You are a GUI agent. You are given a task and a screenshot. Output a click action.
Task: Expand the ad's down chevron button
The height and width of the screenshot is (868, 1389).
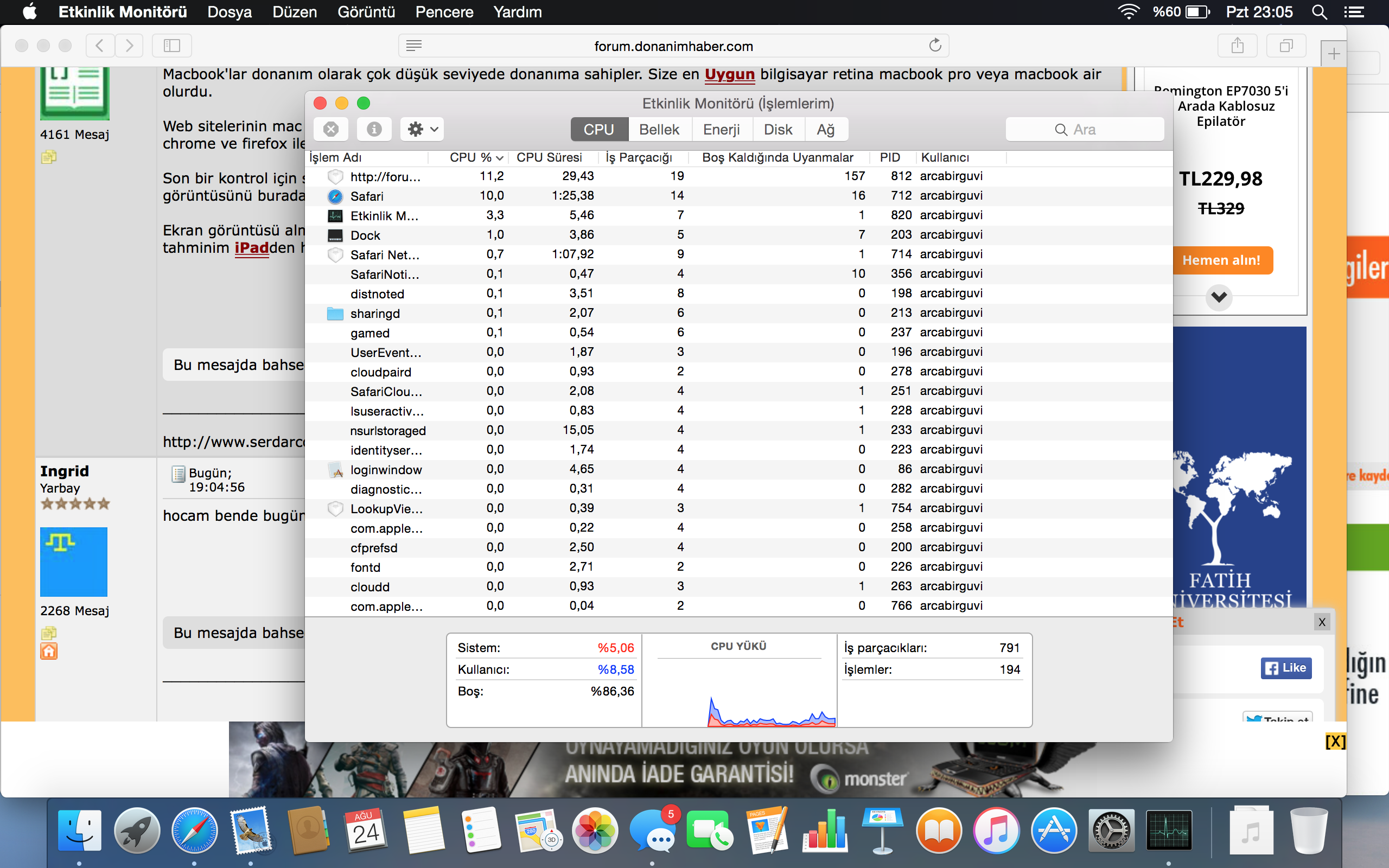coord(1219,297)
